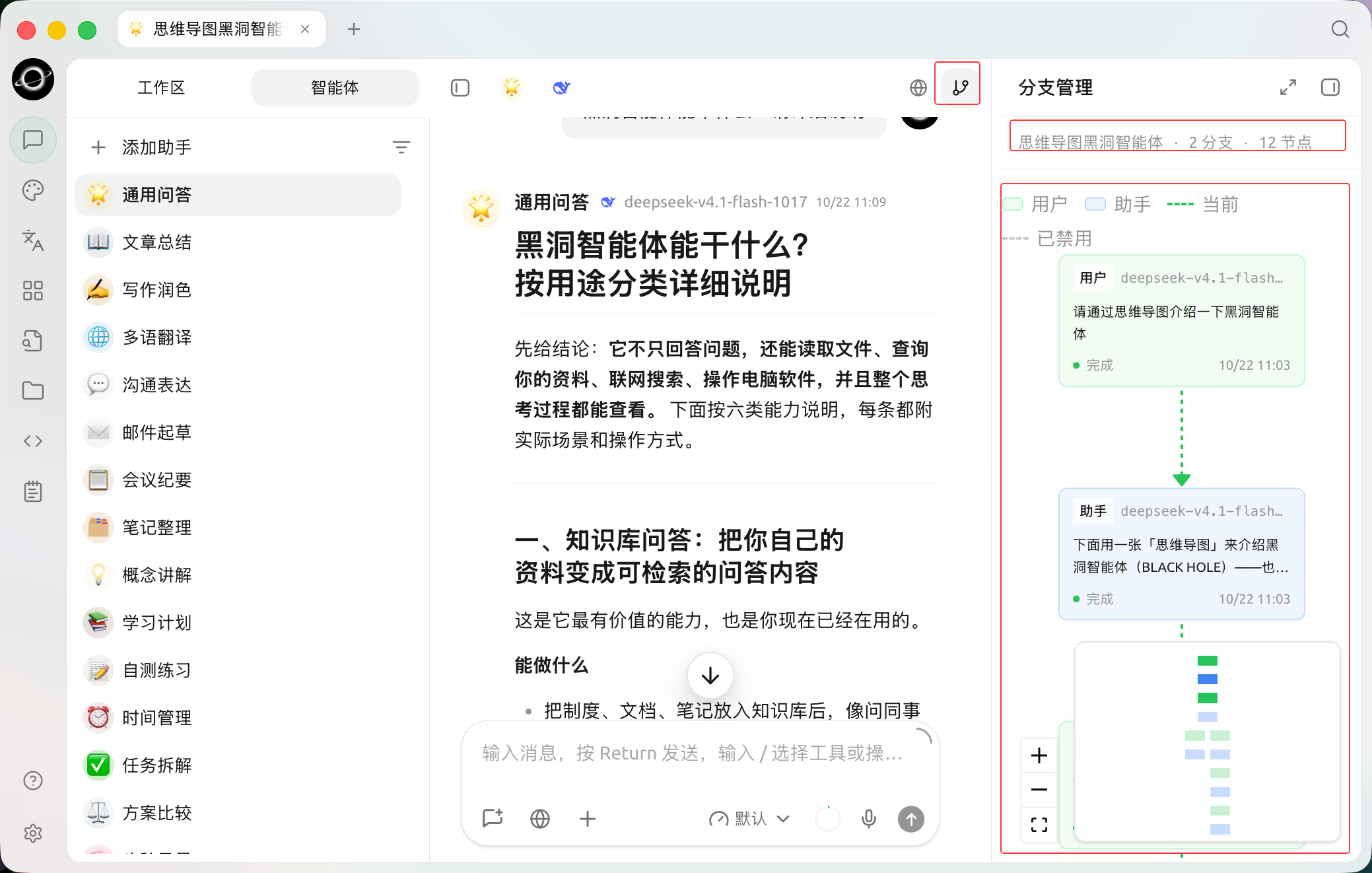The image size is (1372, 873).
Task: Click the branch graph minimap
Action: click(x=1208, y=742)
